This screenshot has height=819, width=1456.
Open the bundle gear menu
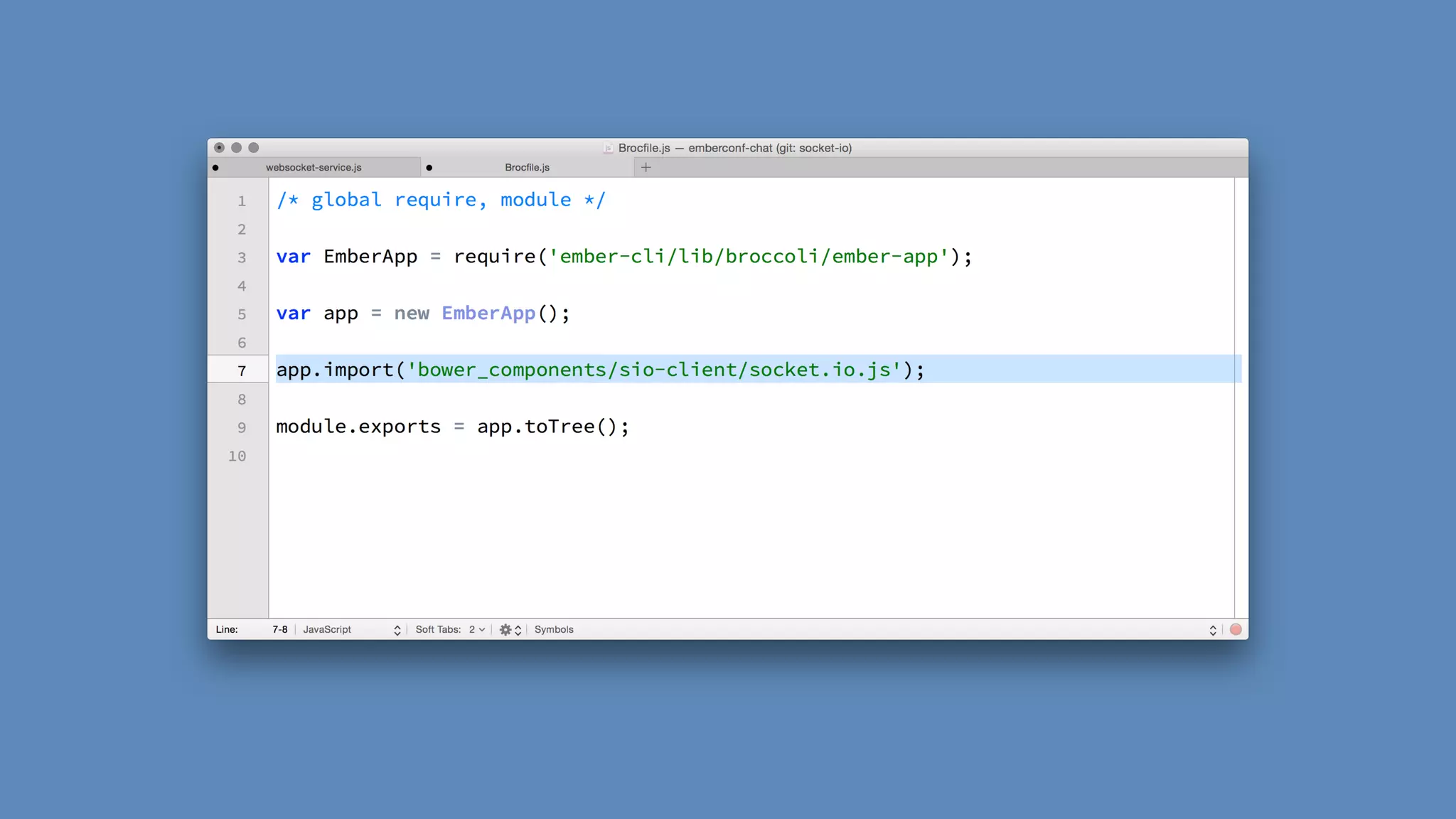coord(505,630)
